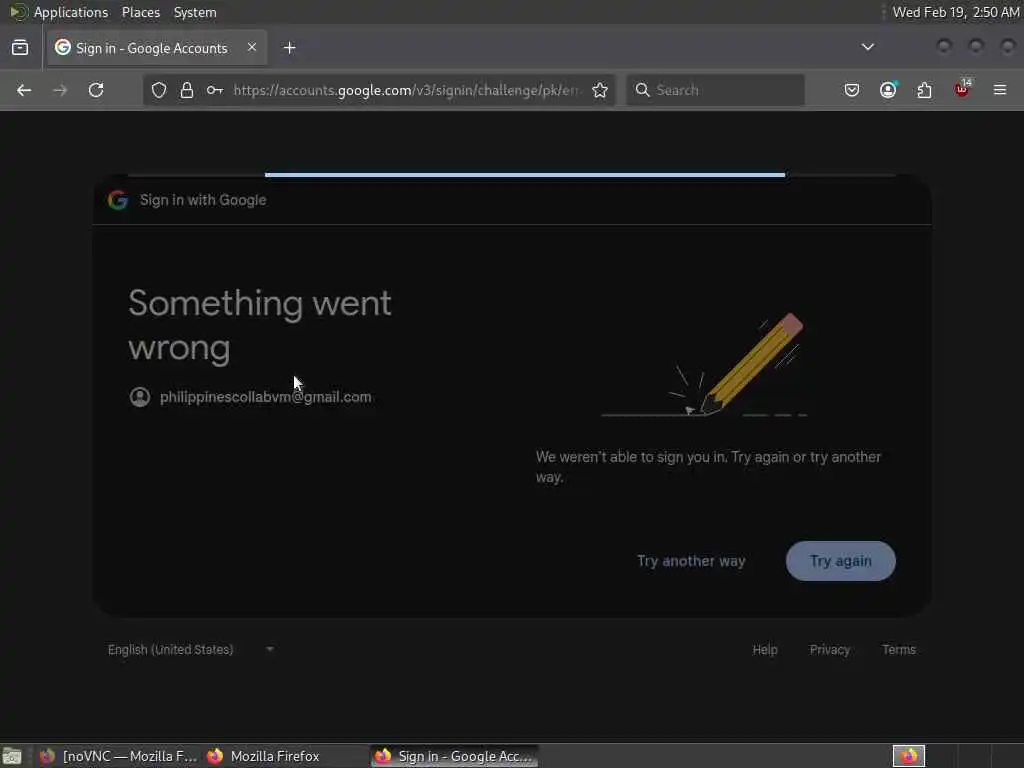The height and width of the screenshot is (768, 1024).
Task: Click the Something went wrong heading
Action: 259,325
